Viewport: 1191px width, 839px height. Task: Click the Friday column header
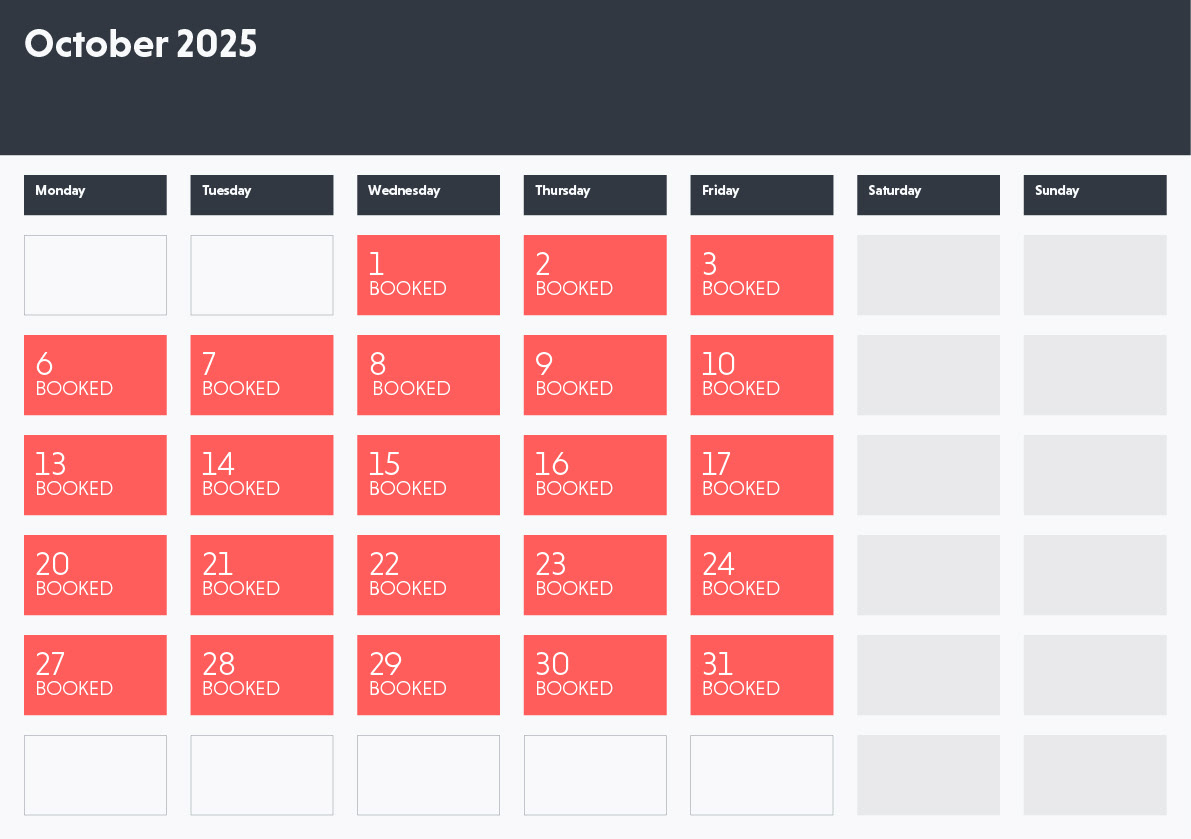click(761, 194)
